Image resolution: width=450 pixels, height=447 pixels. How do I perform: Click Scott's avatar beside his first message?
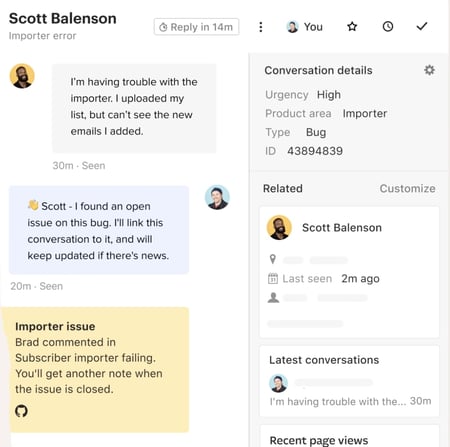22,76
